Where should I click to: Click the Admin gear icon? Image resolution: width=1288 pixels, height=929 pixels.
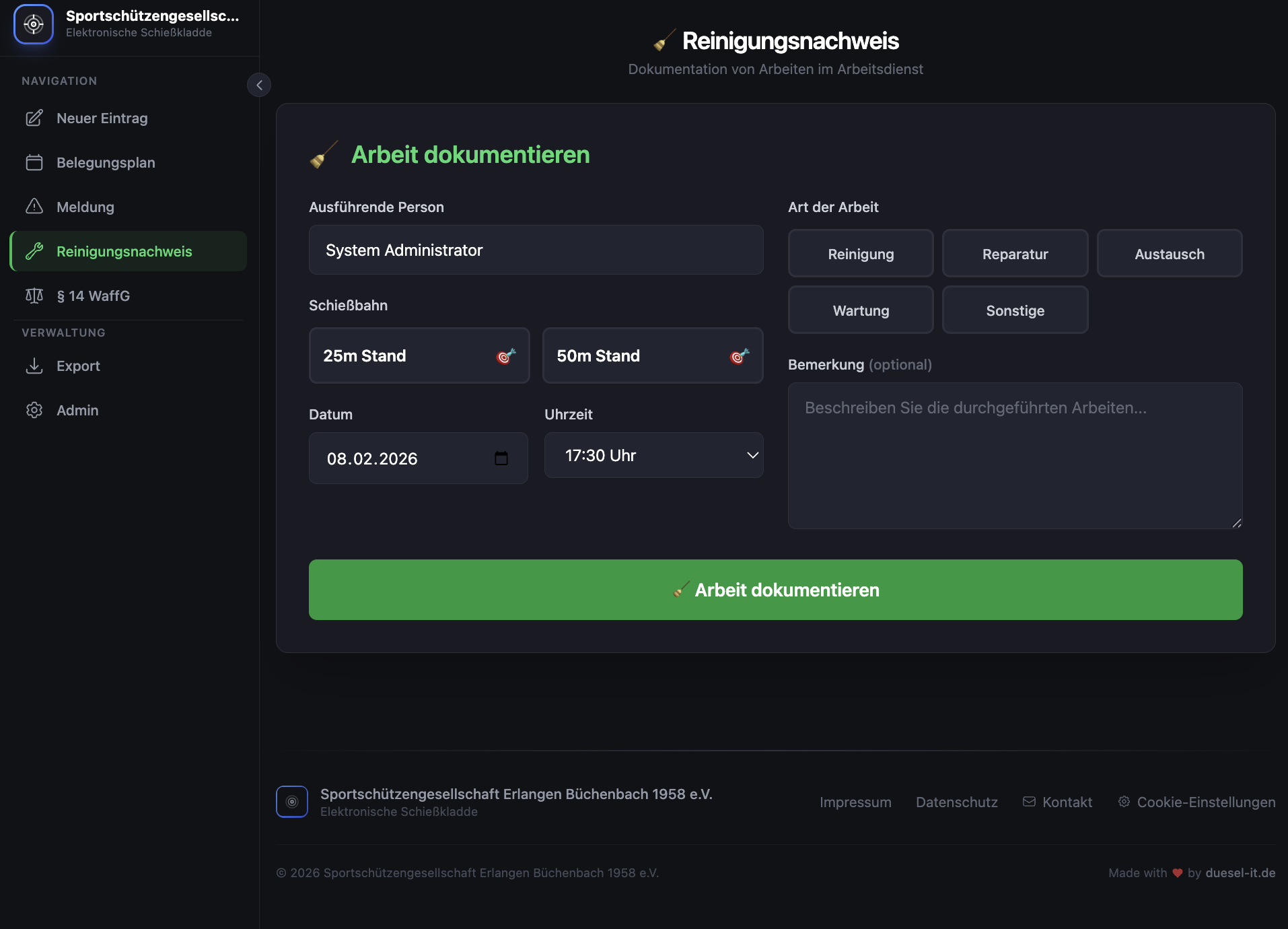coord(34,411)
